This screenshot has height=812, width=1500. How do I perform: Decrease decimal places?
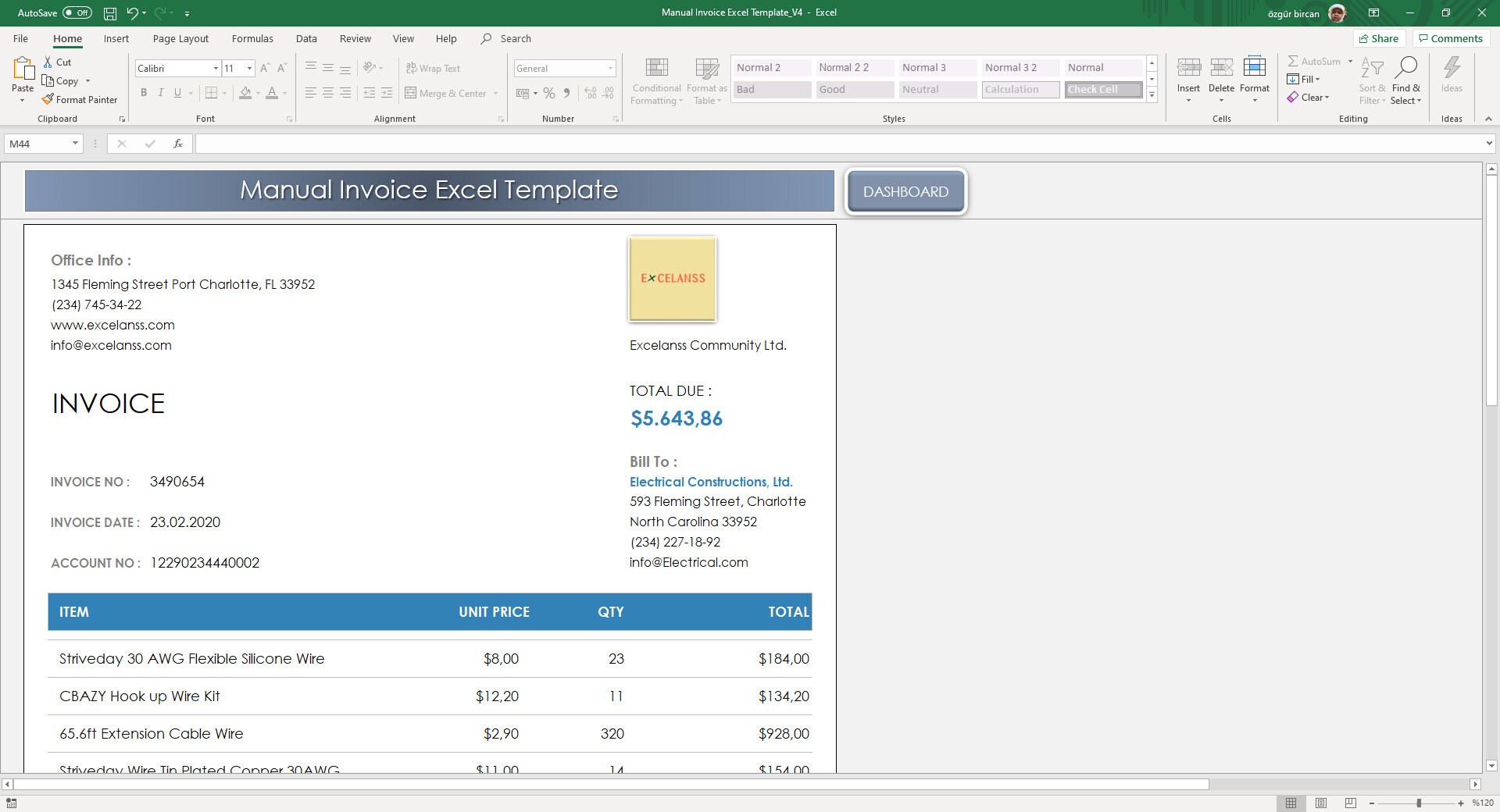609,93
